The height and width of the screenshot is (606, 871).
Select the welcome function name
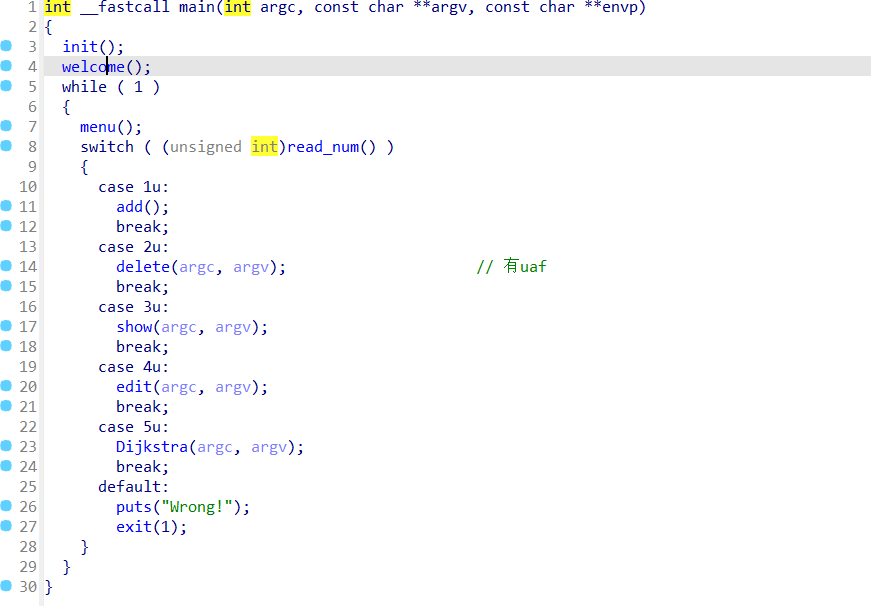93,67
